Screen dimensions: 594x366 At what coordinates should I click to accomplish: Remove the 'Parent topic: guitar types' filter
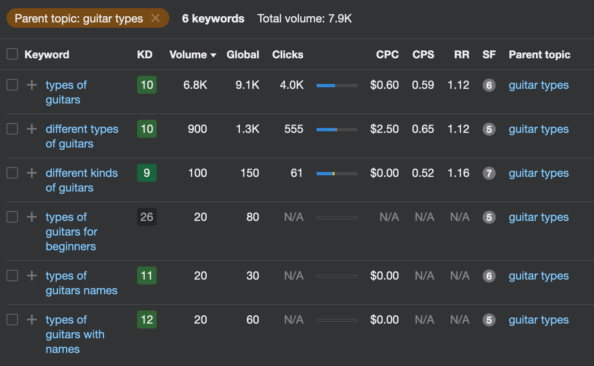pyautogui.click(x=155, y=18)
